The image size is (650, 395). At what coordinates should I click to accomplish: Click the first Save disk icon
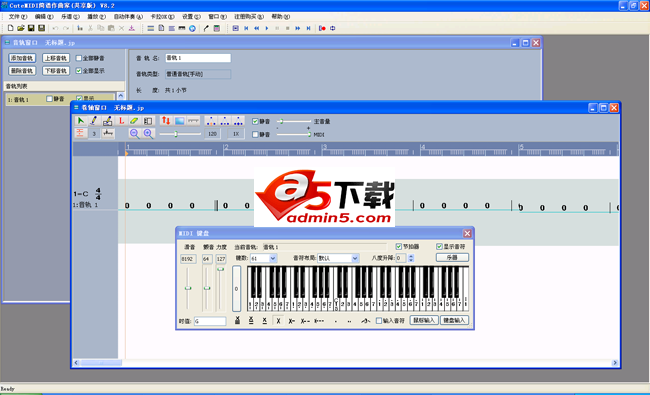[x=31, y=28]
